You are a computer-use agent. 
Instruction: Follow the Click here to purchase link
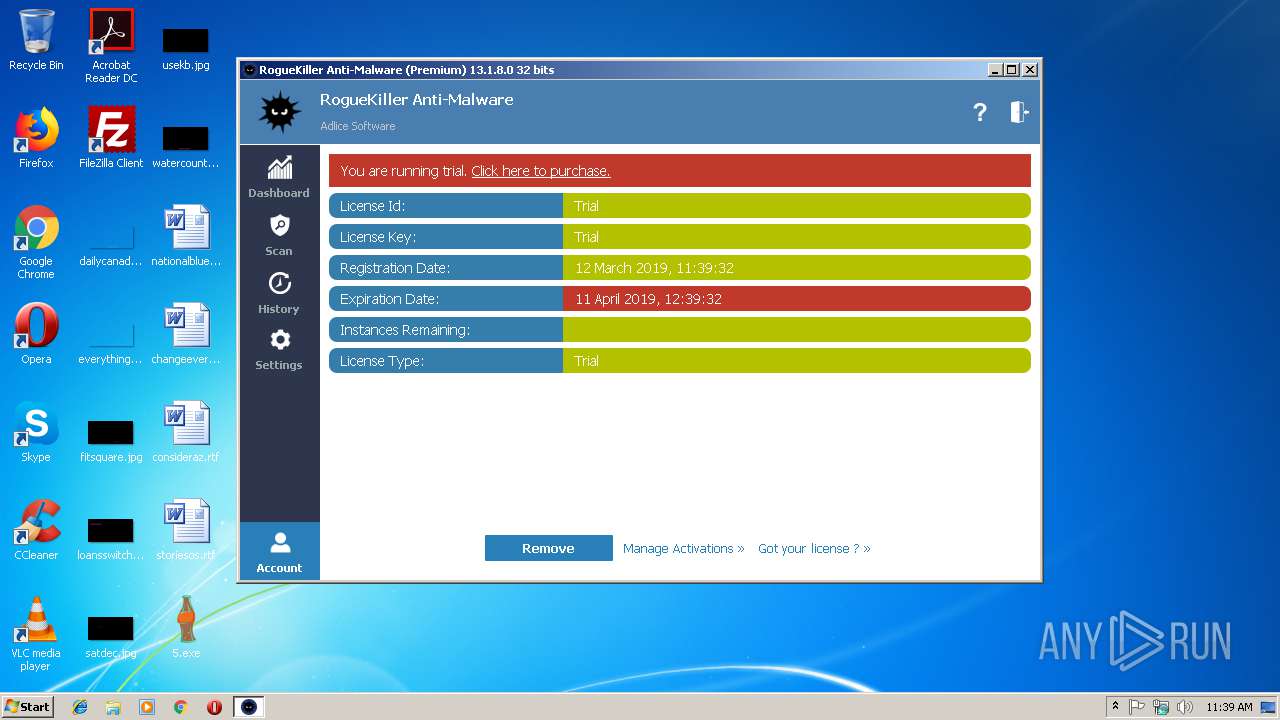541,171
